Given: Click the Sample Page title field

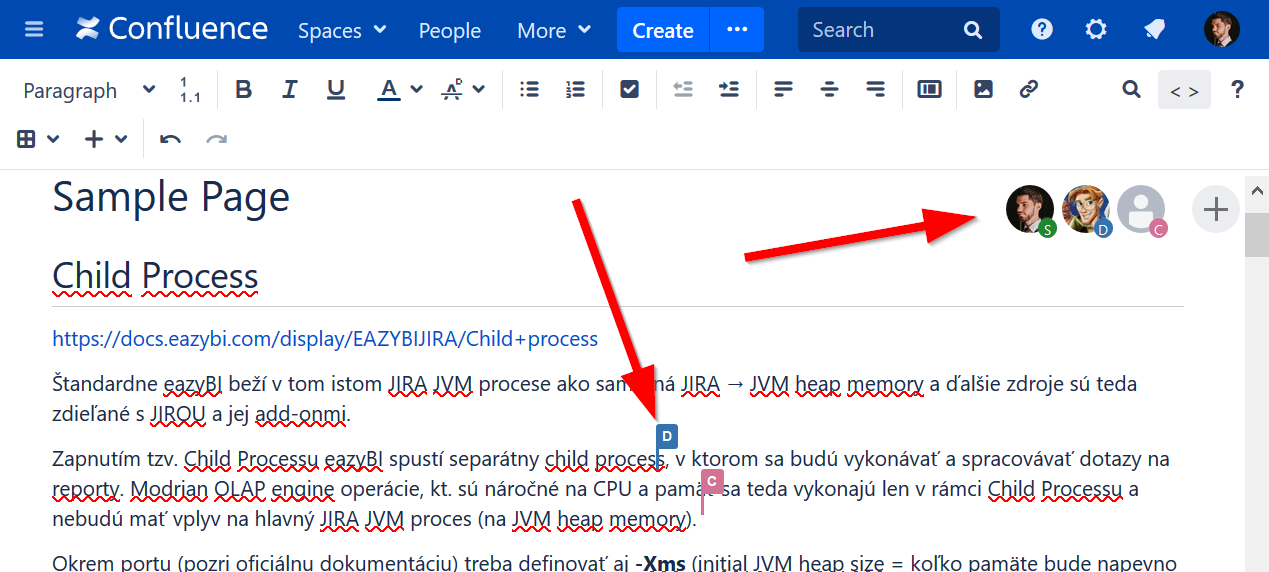Looking at the screenshot, I should [171, 197].
